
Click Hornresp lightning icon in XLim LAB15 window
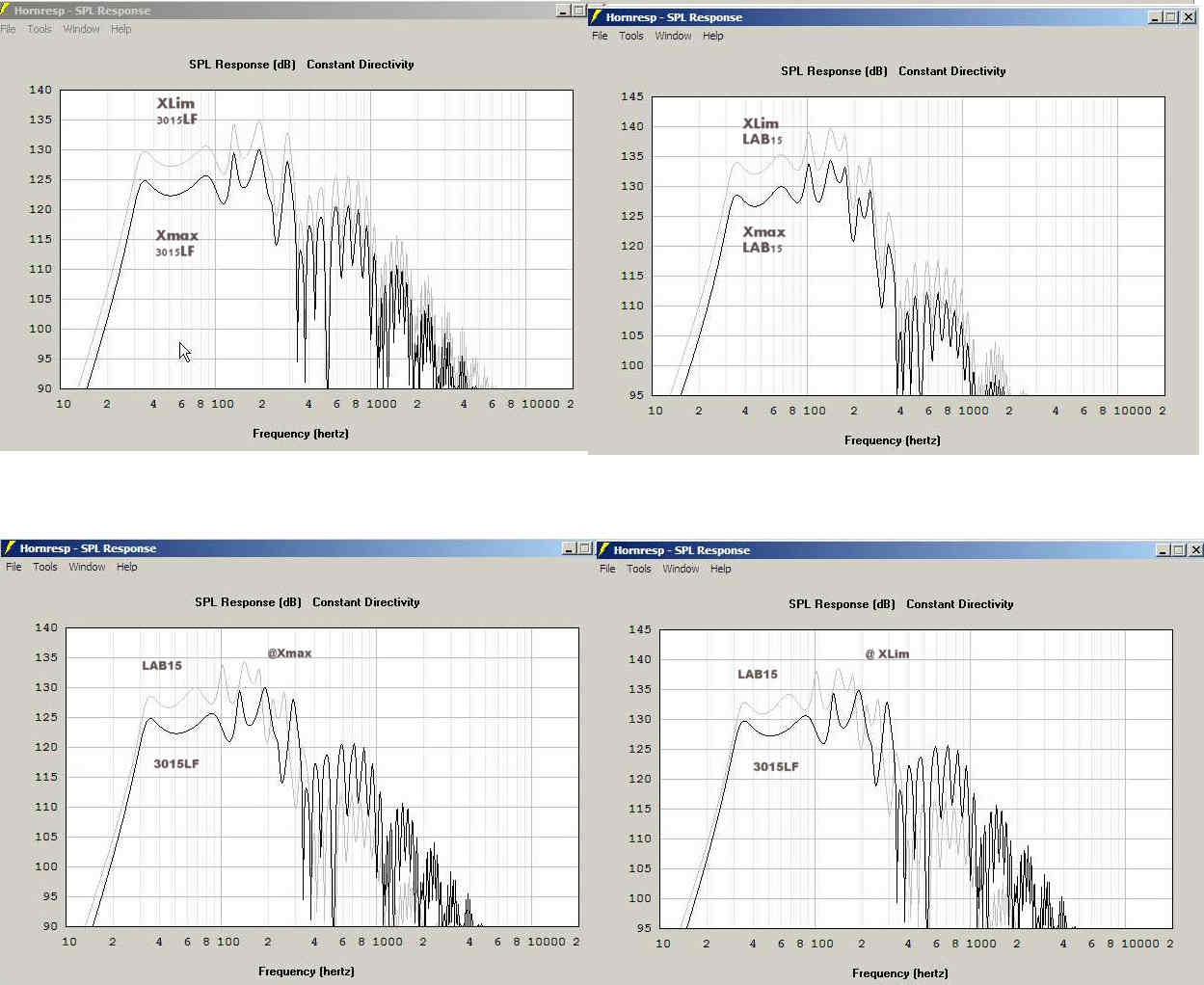click(x=597, y=17)
